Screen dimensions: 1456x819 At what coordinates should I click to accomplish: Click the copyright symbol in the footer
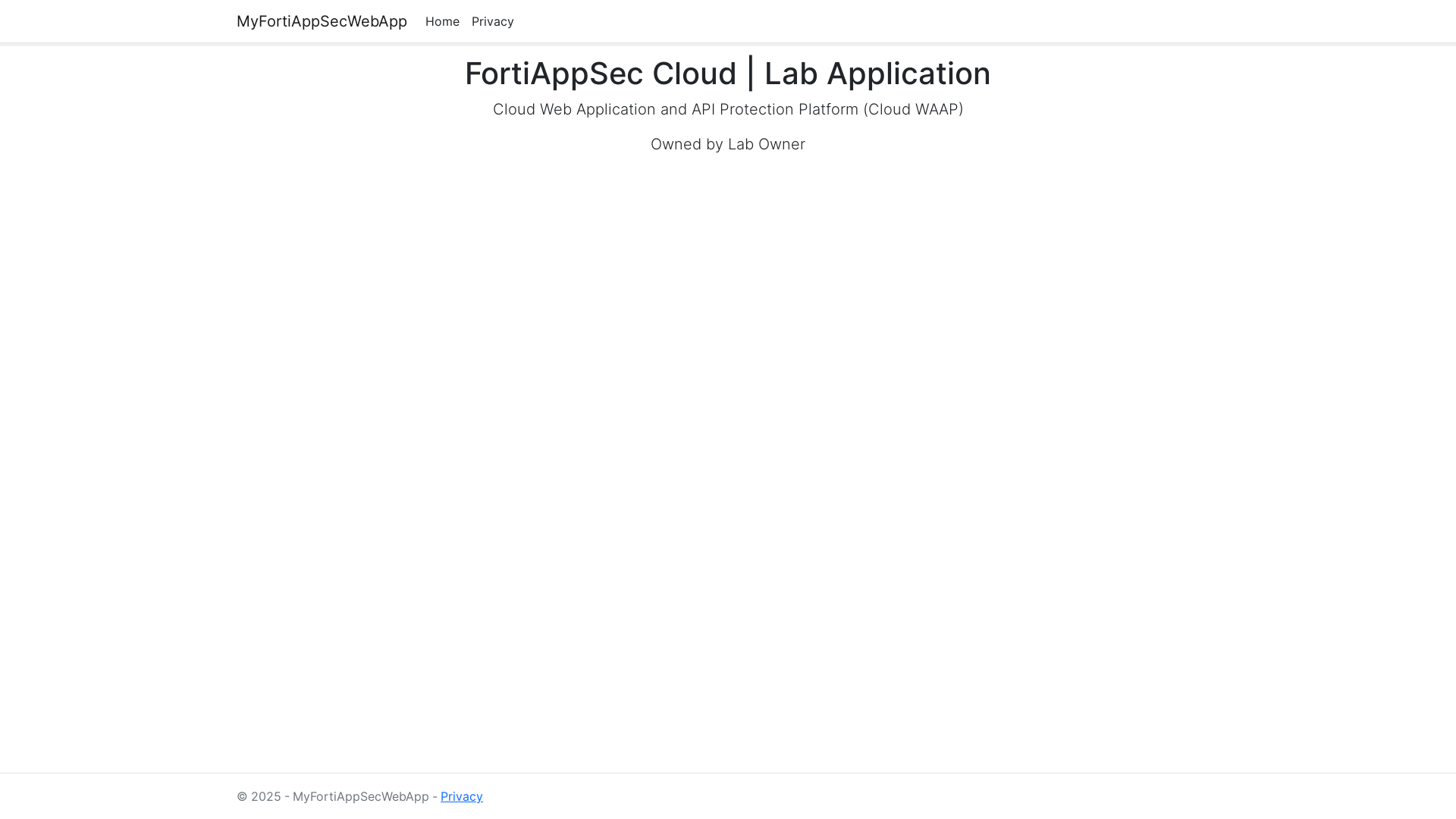click(242, 796)
